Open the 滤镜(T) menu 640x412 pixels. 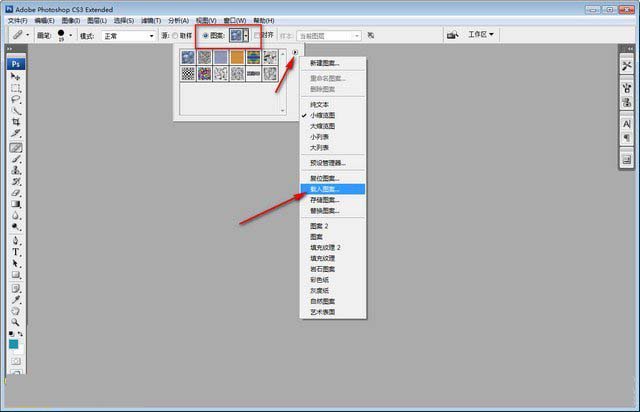coord(151,20)
